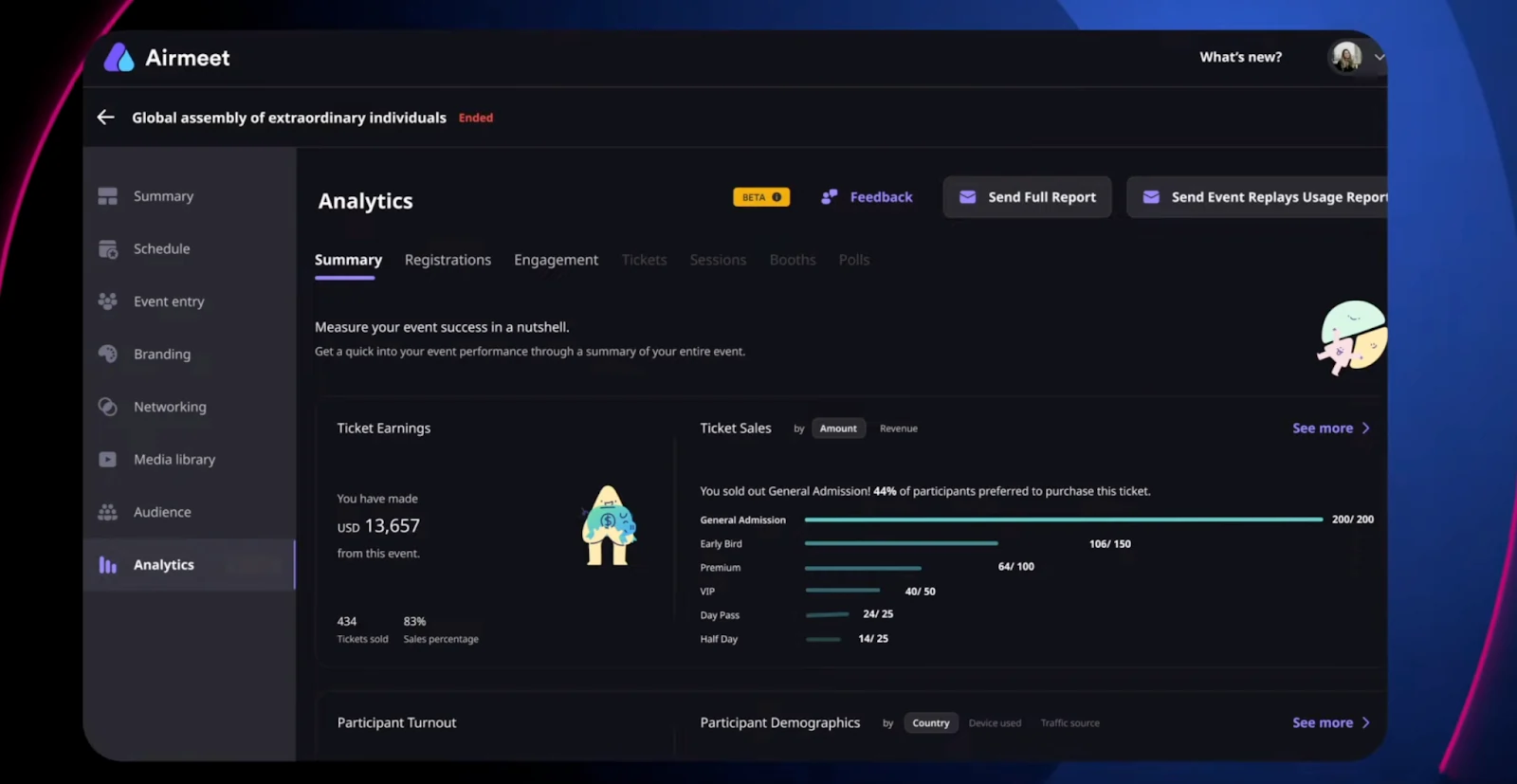Switch to the Tickets tab
1517x784 pixels.
coord(644,260)
